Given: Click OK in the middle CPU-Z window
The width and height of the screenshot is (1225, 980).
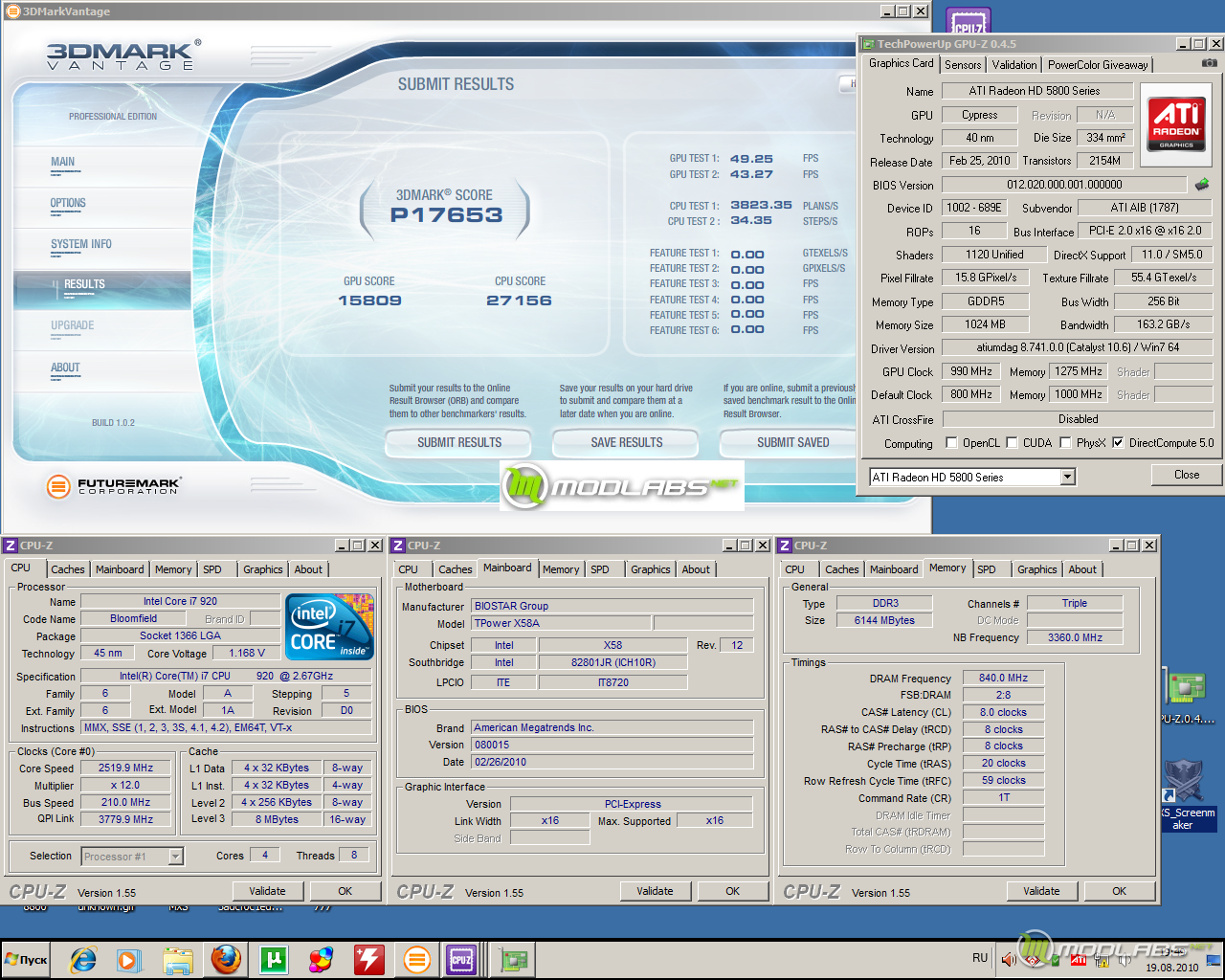Looking at the screenshot, I should coord(732,891).
